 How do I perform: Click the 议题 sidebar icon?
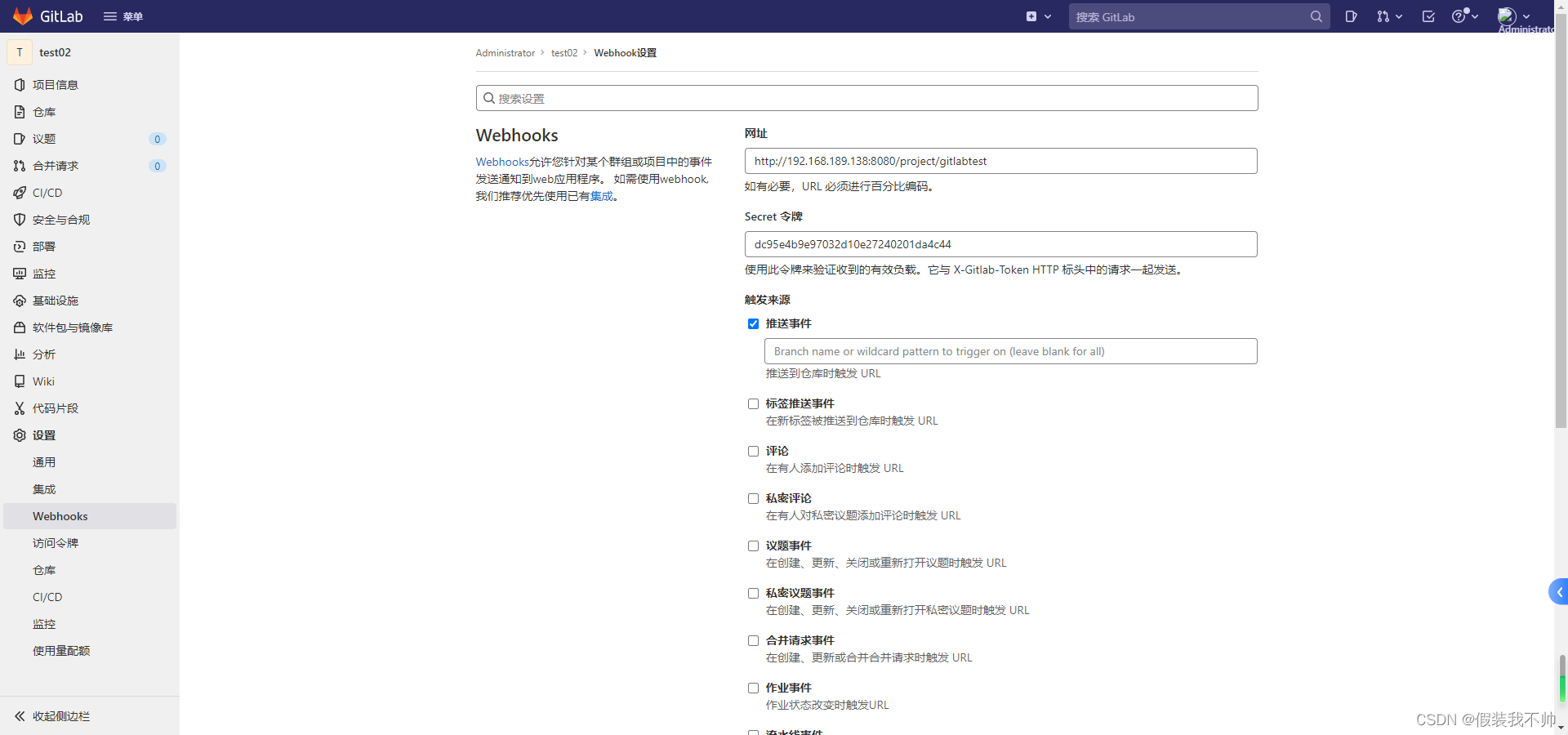[x=20, y=139]
